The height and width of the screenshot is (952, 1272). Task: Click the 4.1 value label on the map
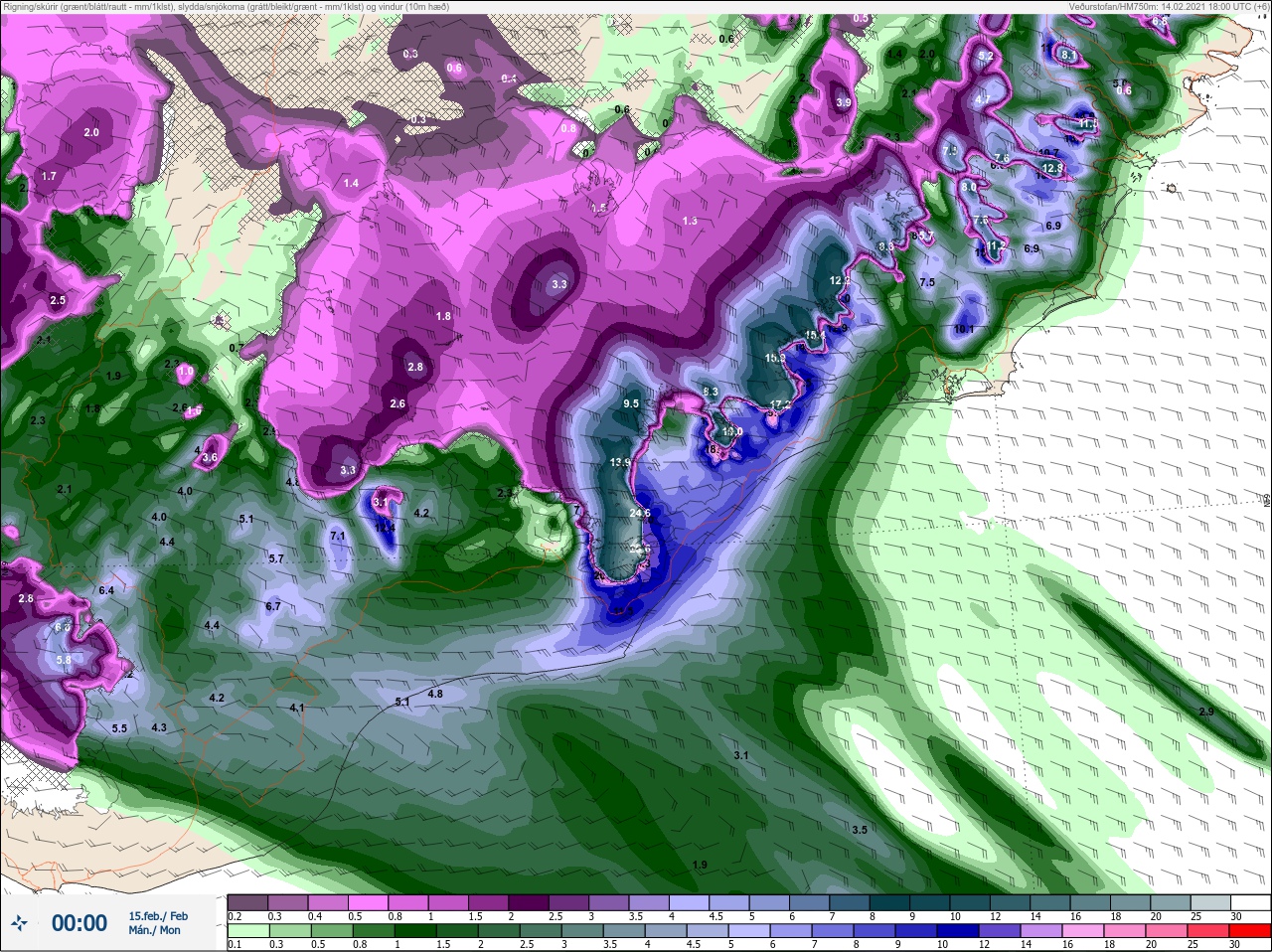click(x=297, y=708)
